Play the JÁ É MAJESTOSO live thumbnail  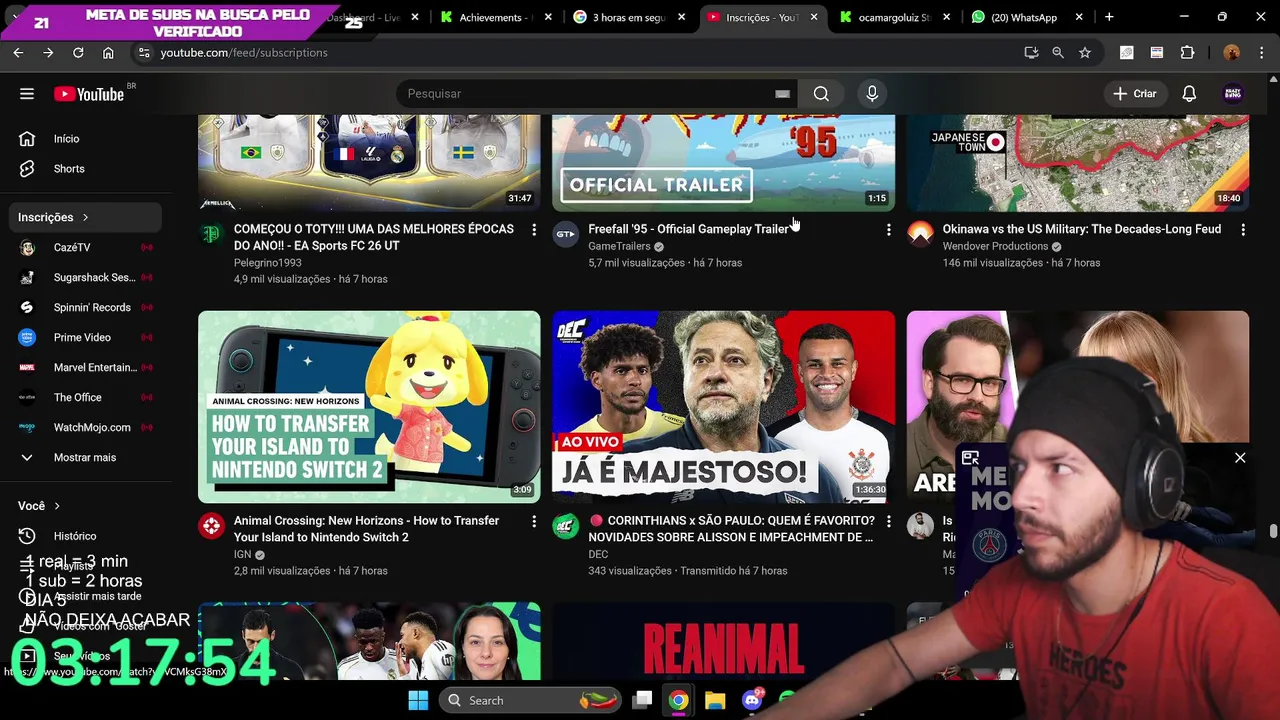[723, 407]
